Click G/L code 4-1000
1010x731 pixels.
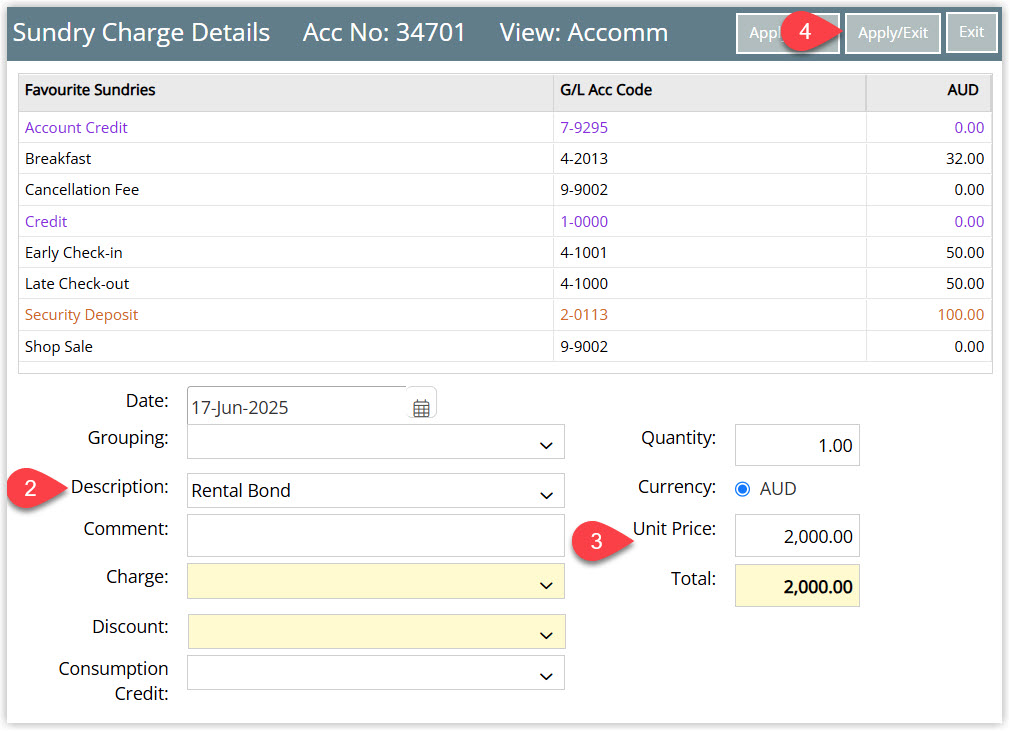click(584, 284)
